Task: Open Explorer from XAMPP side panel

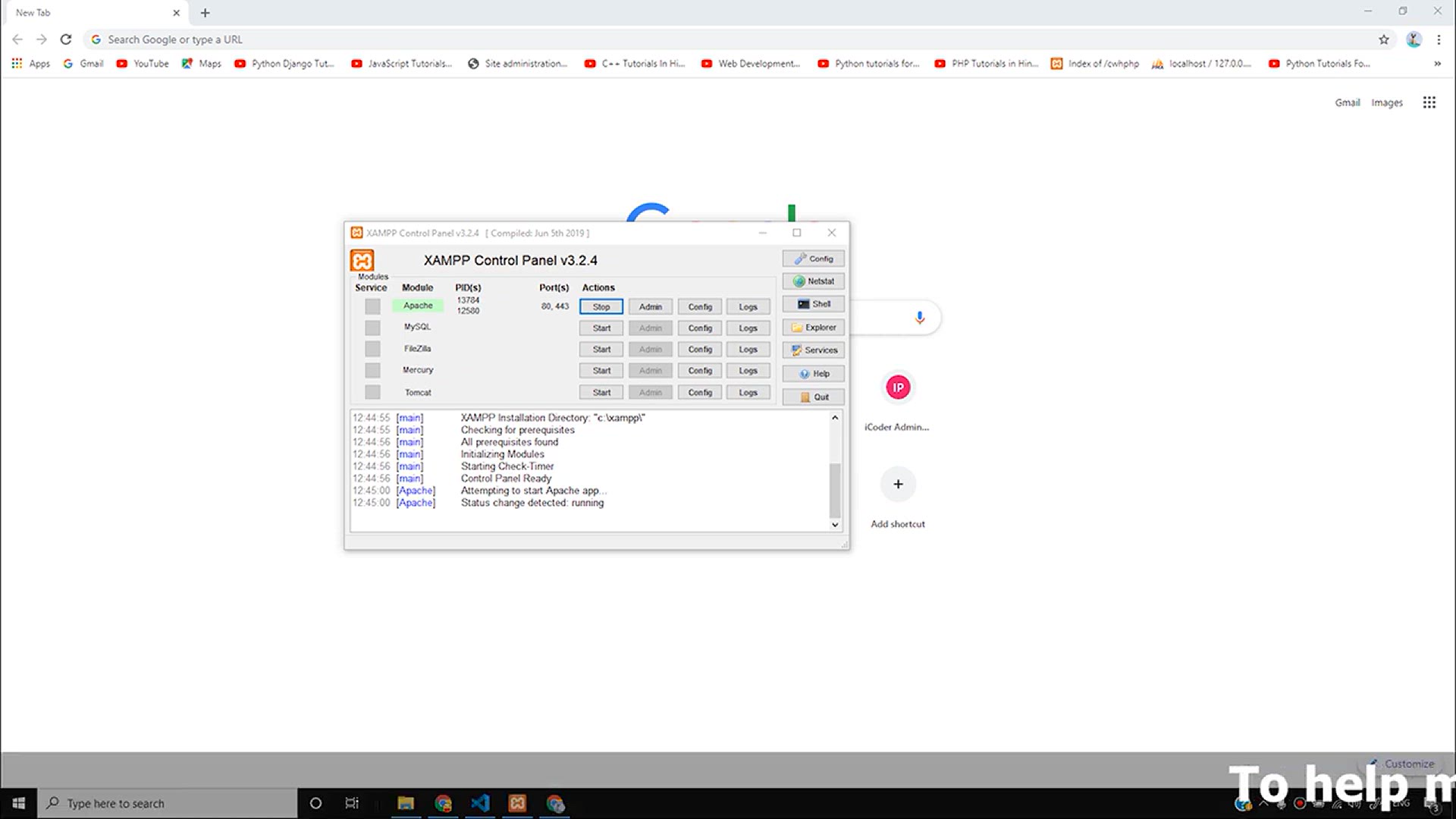Action: pyautogui.click(x=813, y=328)
